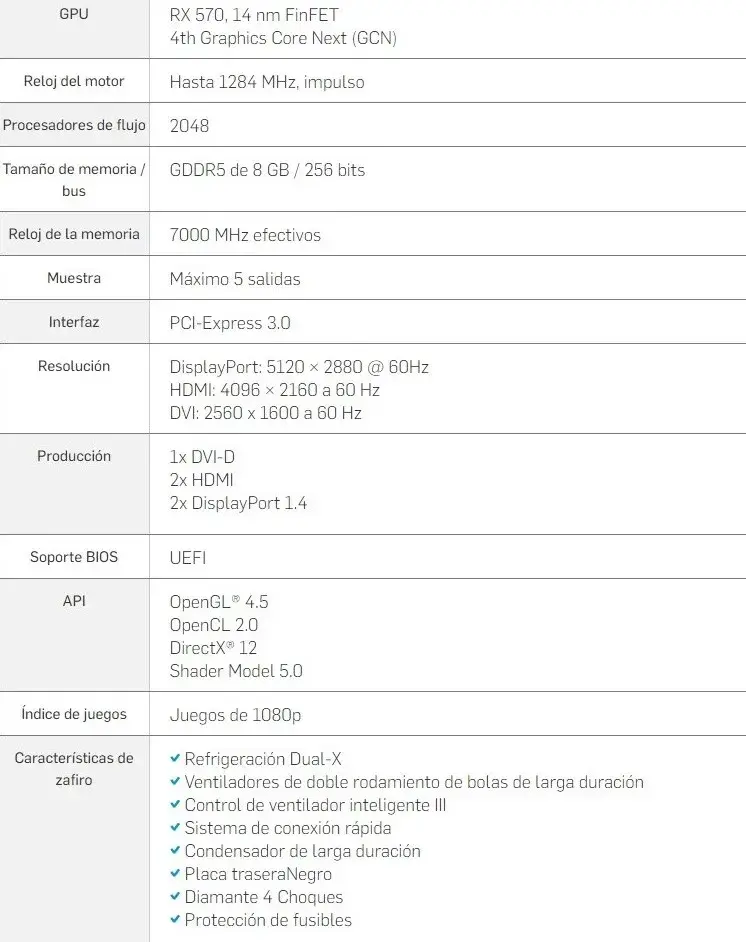Click the checkmark beside Placa traseraNegro
Screen dimensions: 746x942
tap(175, 873)
